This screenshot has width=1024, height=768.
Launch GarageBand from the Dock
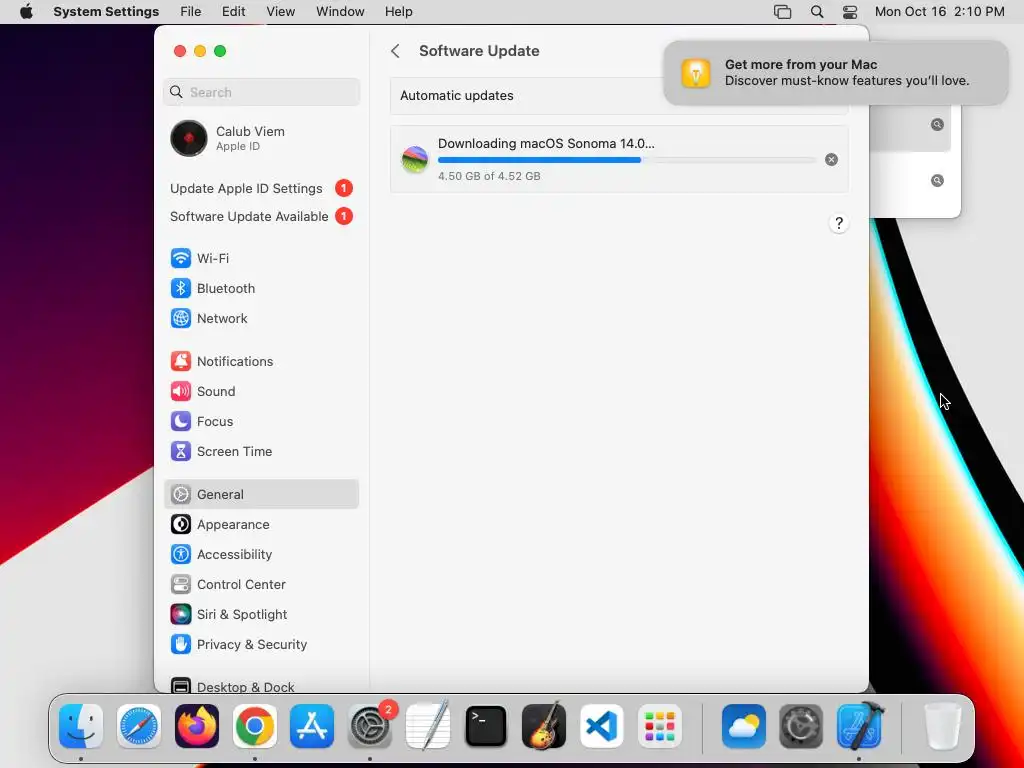(543, 726)
